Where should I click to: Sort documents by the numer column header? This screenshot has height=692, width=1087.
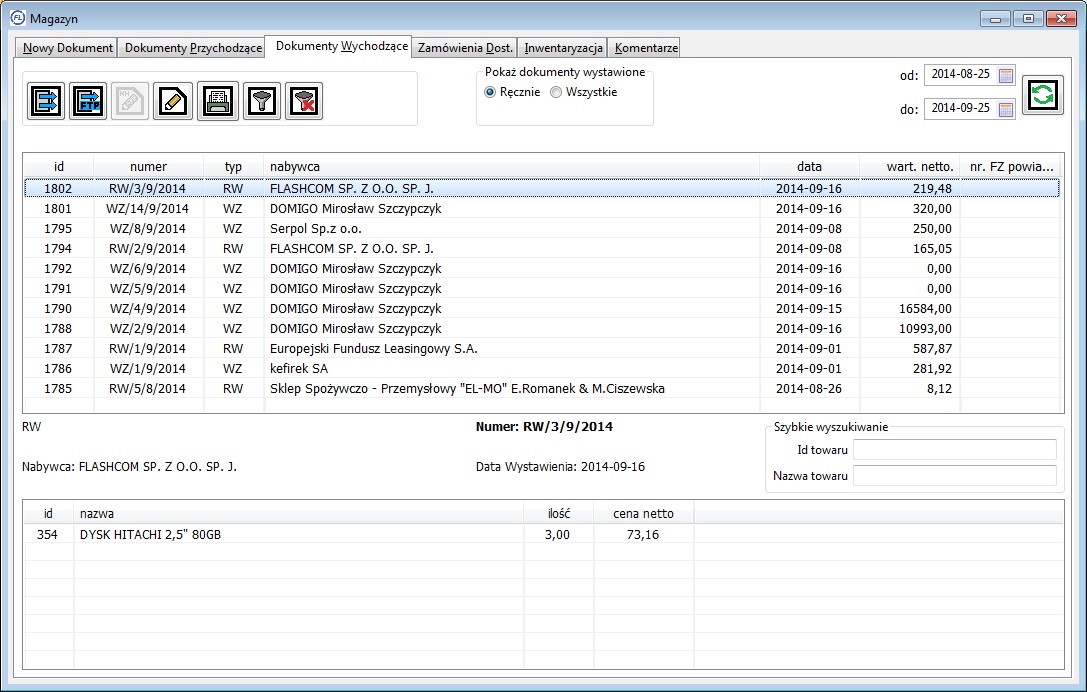pyautogui.click(x=148, y=166)
